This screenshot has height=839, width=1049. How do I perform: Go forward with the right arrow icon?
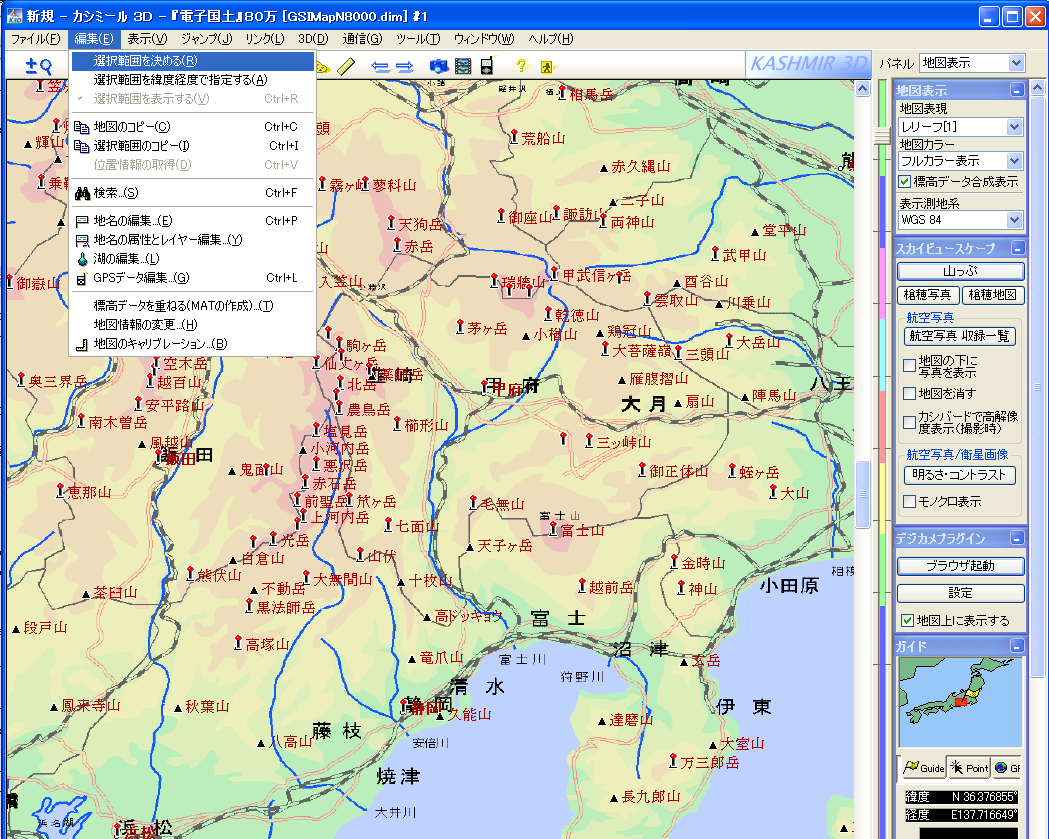pyautogui.click(x=404, y=66)
